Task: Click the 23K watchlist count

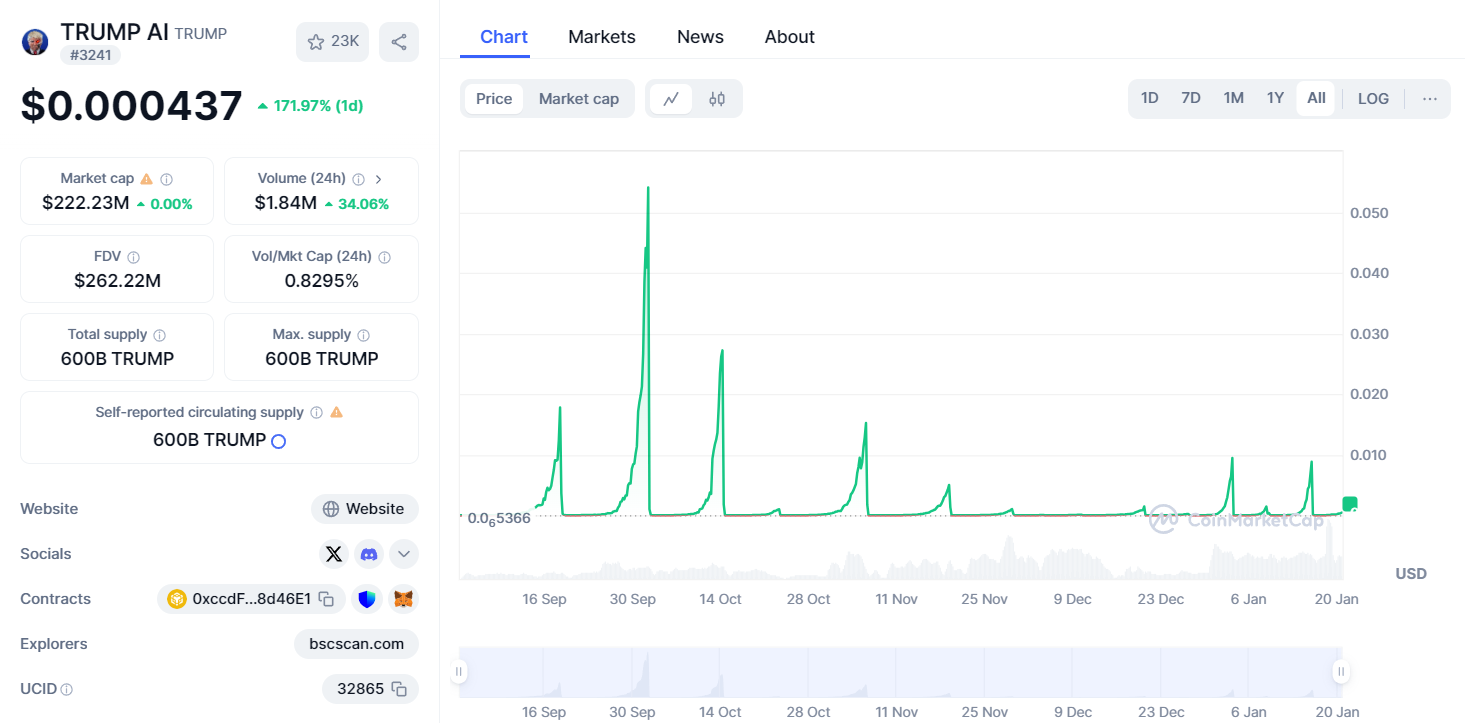Action: pos(345,42)
